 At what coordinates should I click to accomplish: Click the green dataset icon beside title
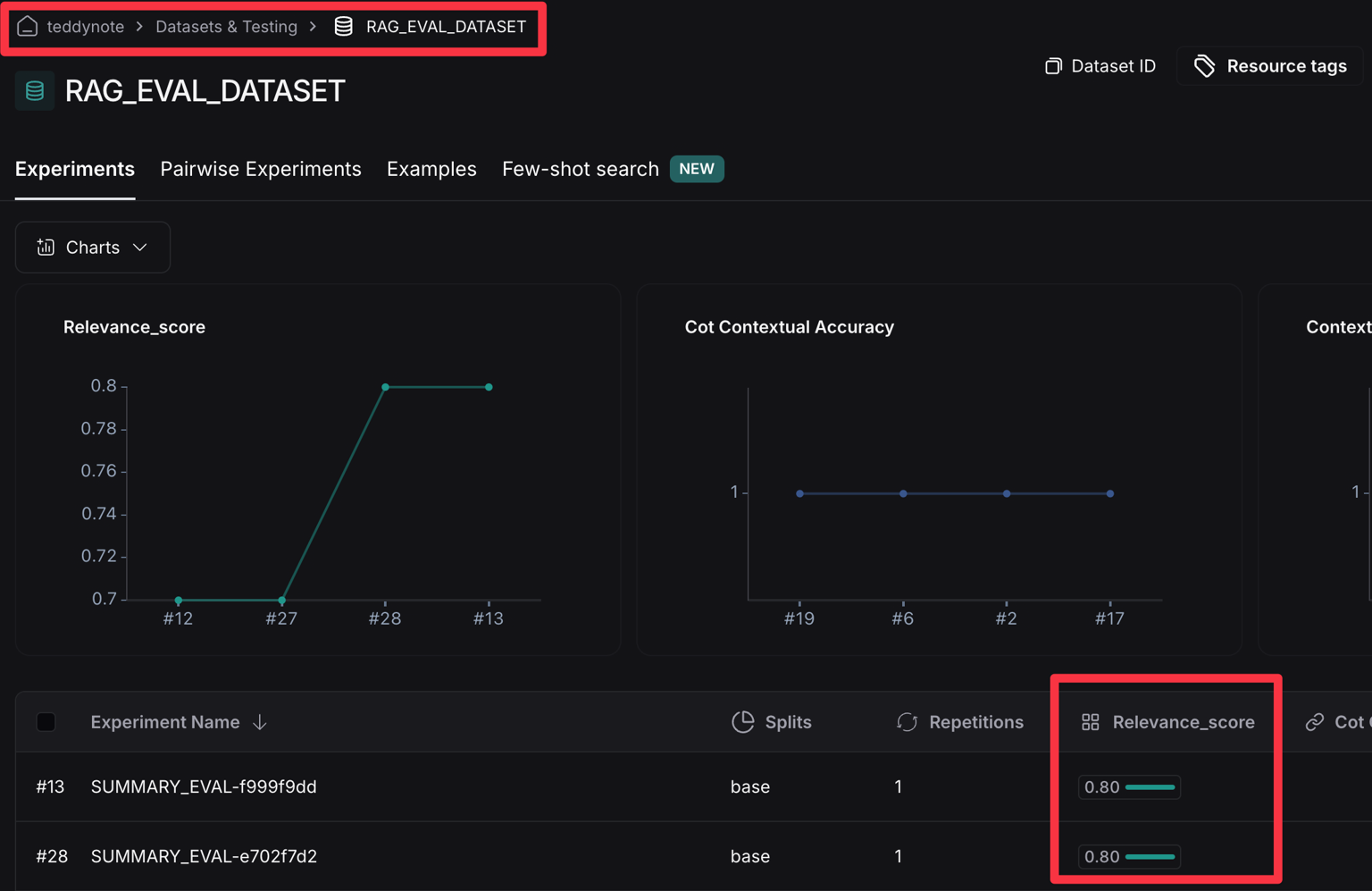tap(35, 91)
